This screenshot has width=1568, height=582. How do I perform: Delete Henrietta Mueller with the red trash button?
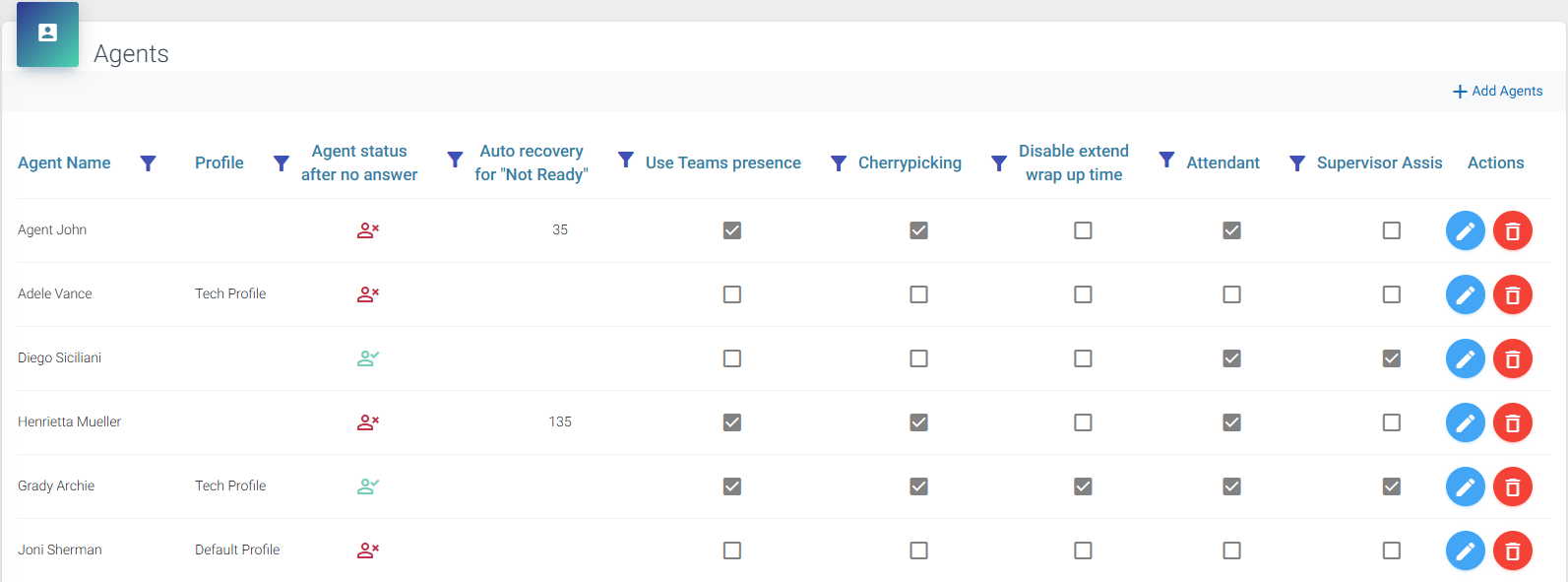pos(1512,422)
